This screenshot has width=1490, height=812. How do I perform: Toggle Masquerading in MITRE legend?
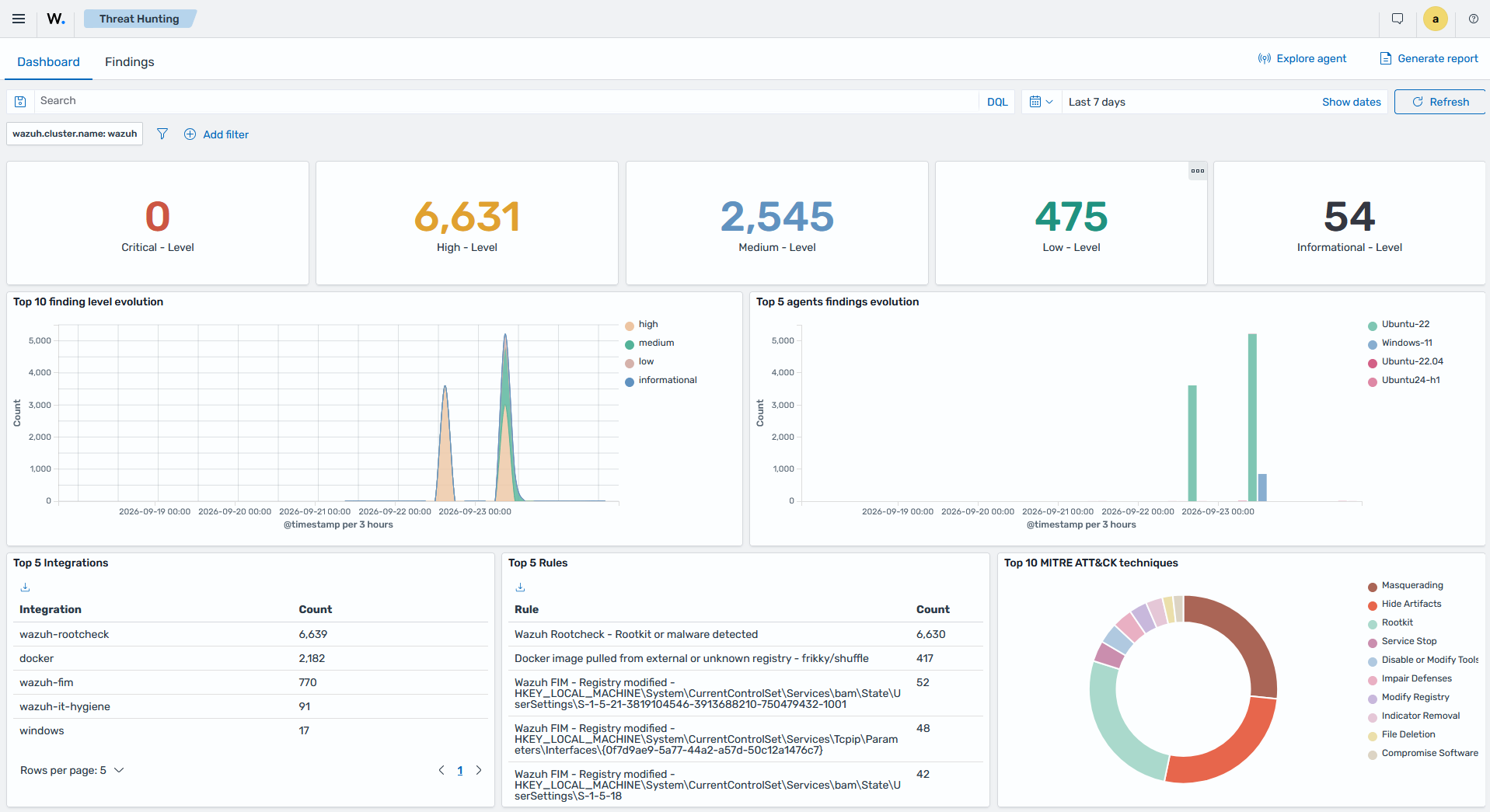[1405, 585]
